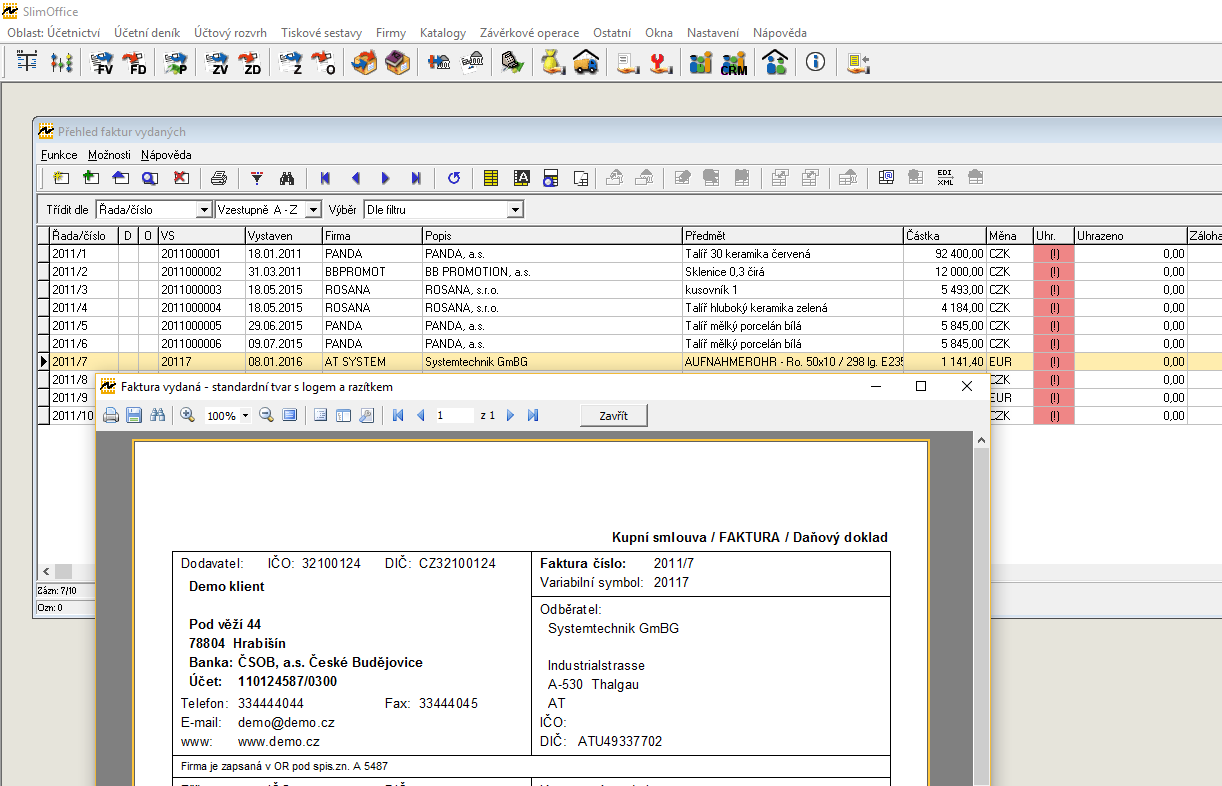Save the report with floppy disk icon
The width and height of the screenshot is (1222, 786).
[x=134, y=415]
